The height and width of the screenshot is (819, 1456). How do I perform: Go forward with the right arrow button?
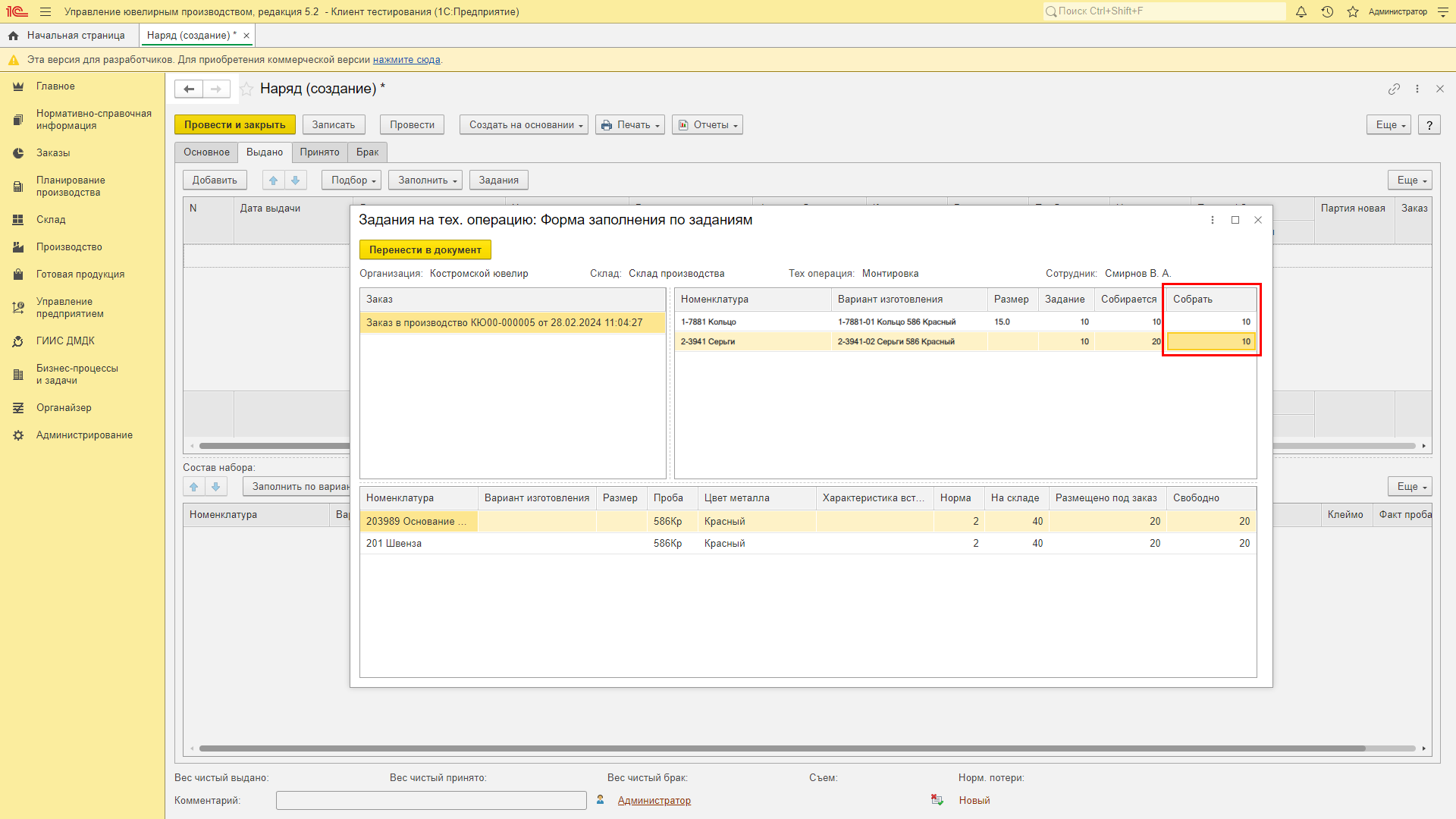click(x=216, y=89)
